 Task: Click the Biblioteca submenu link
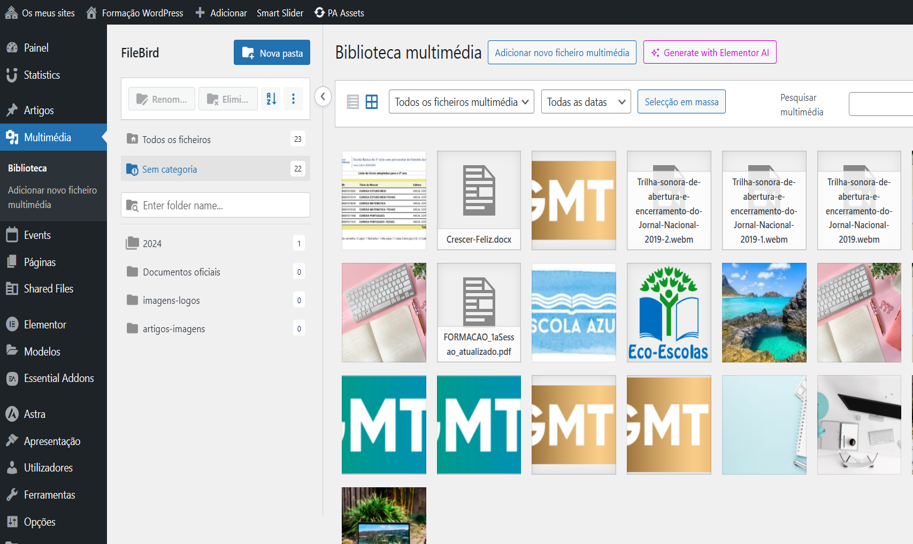coord(27,168)
